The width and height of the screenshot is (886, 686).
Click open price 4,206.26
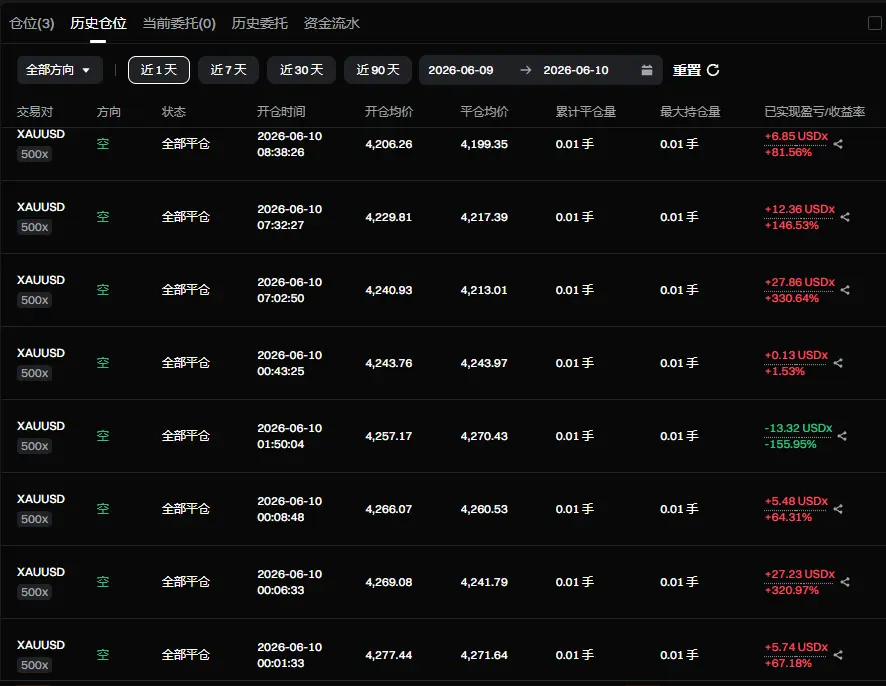pyautogui.click(x=389, y=144)
